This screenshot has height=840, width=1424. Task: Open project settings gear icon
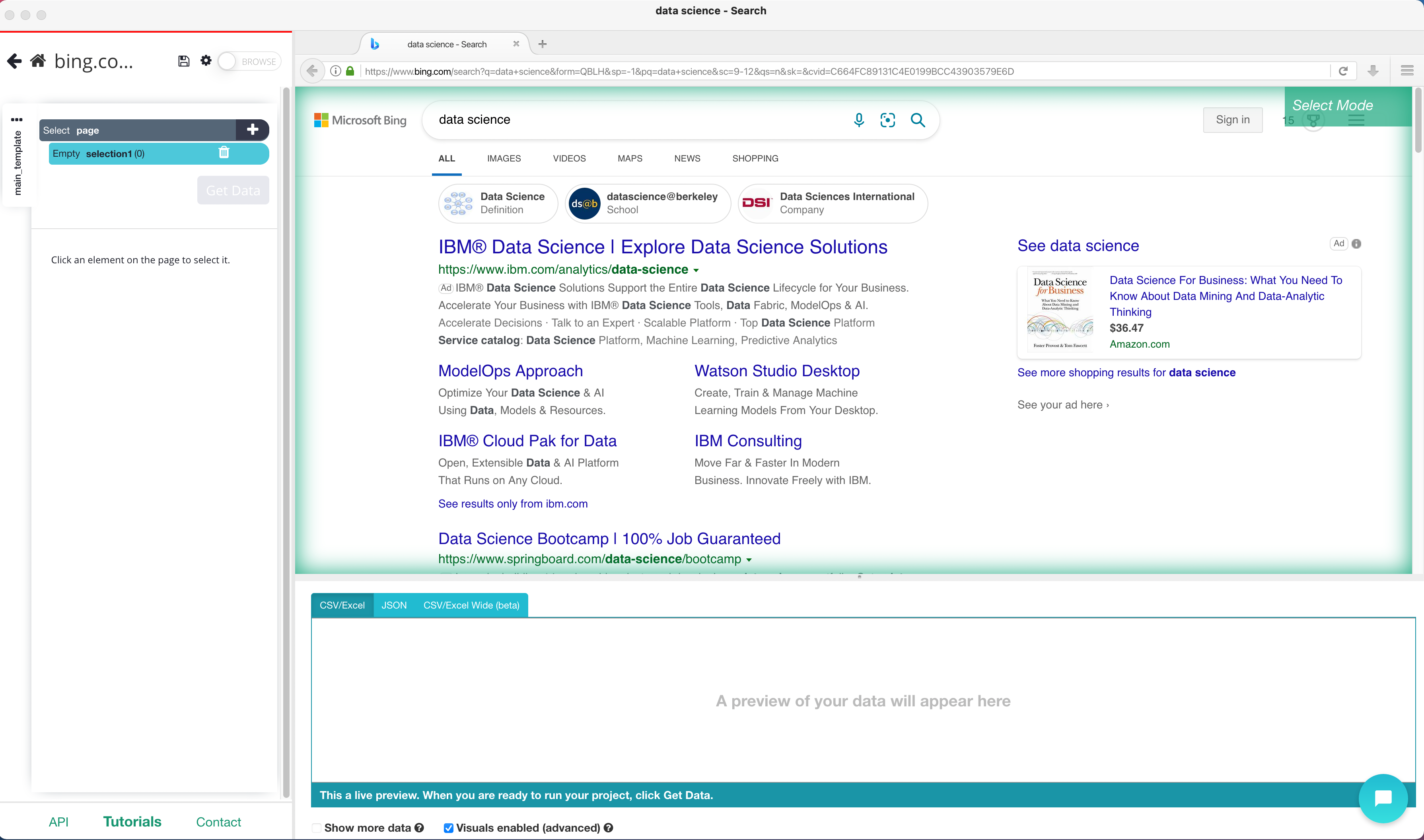pos(206,60)
